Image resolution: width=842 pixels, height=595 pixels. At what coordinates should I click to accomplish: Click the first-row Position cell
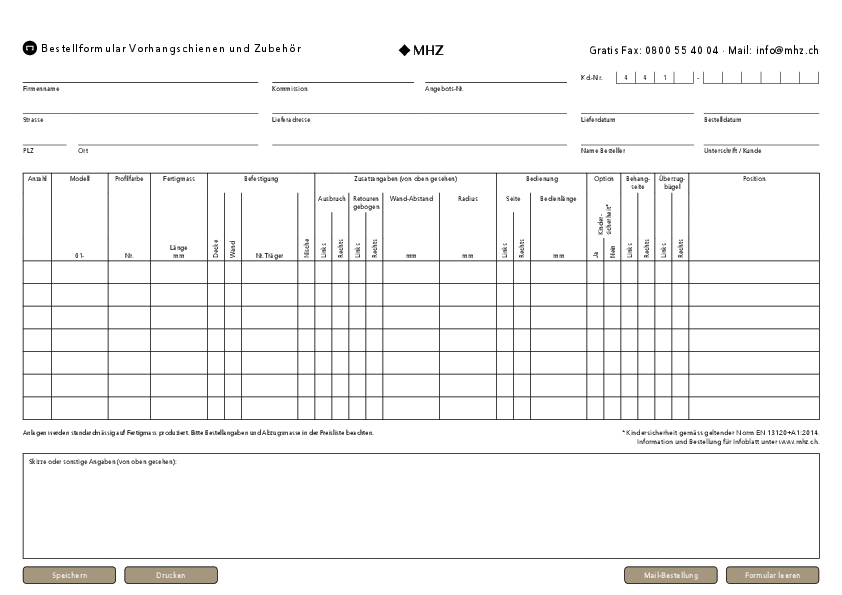point(753,272)
